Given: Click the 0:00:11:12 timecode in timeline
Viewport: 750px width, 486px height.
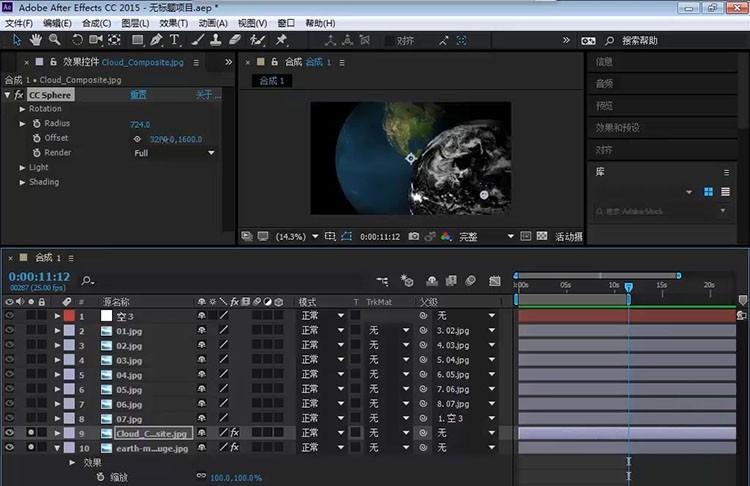Looking at the screenshot, I should pos(39,276).
